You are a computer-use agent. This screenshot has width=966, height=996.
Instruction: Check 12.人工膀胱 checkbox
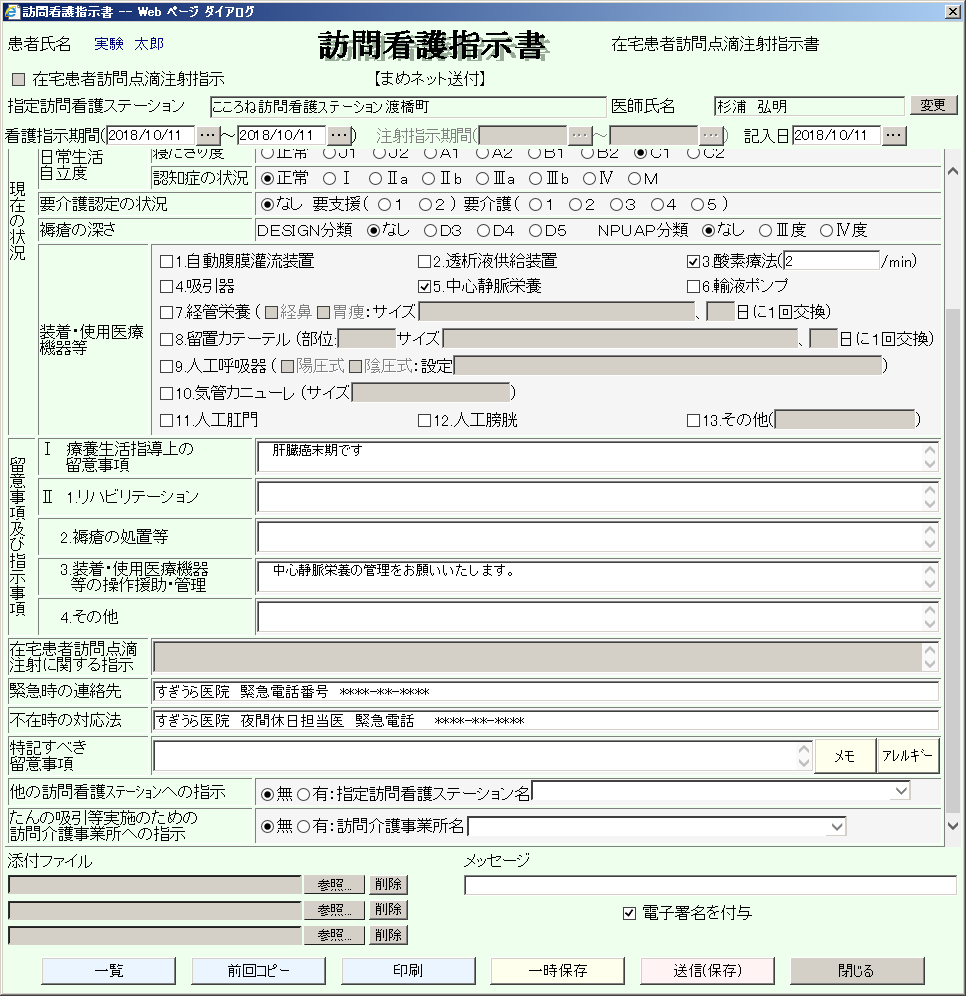tap(424, 421)
